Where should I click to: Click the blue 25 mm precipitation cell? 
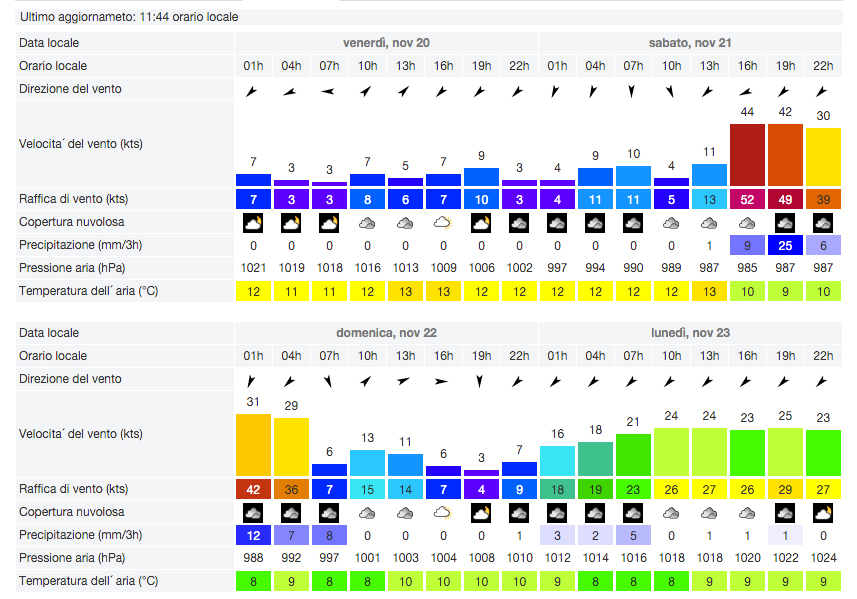tap(785, 246)
